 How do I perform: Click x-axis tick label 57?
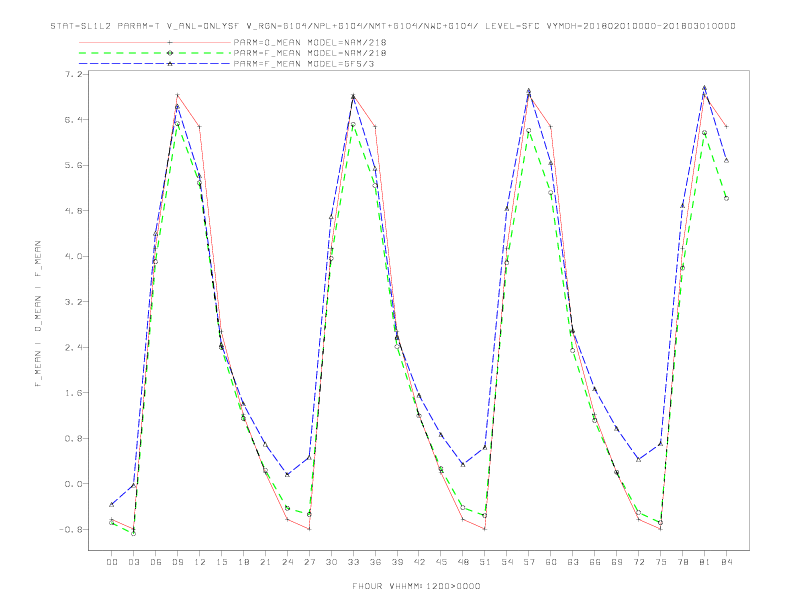coord(529,562)
